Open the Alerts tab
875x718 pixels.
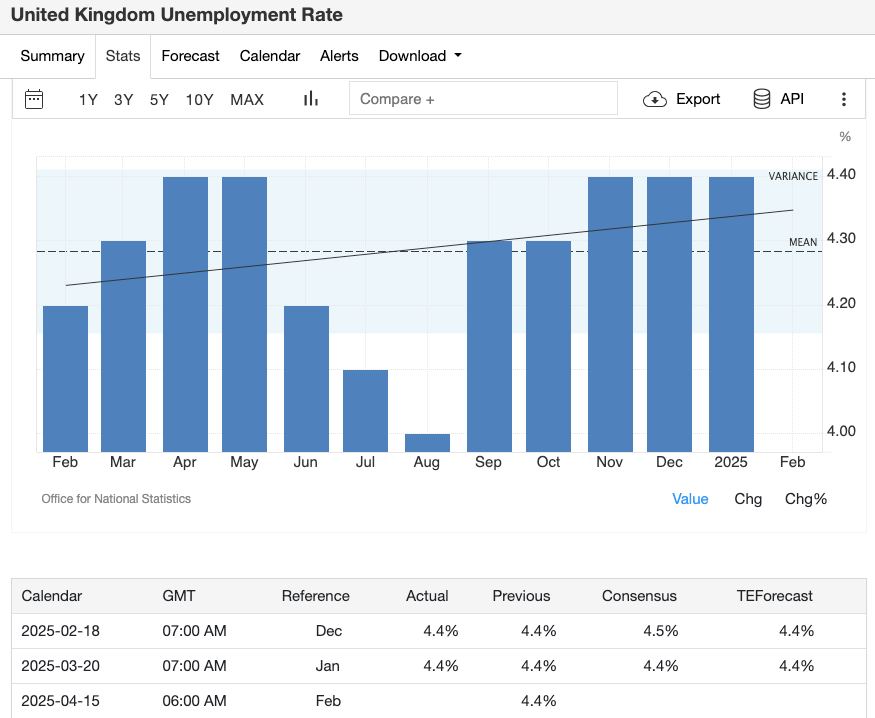pyautogui.click(x=339, y=56)
